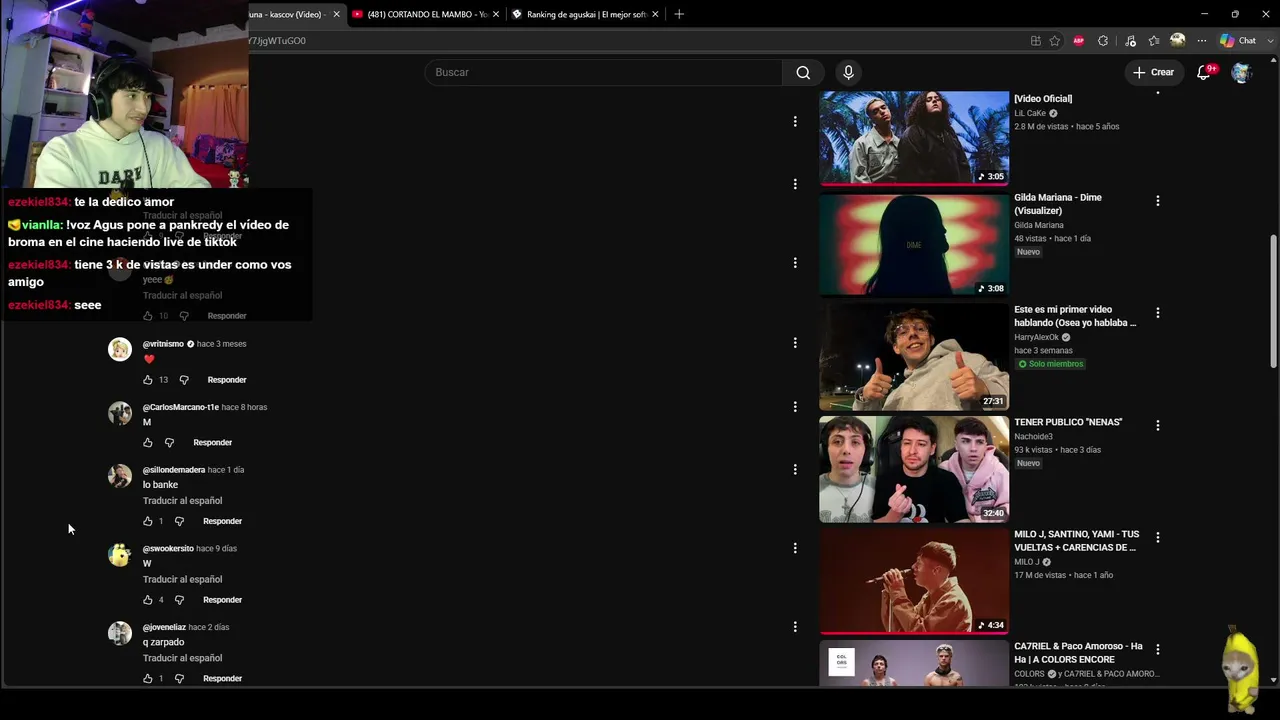Reply to @vritnismo's comment
The height and width of the screenshot is (720, 1280).
point(227,380)
